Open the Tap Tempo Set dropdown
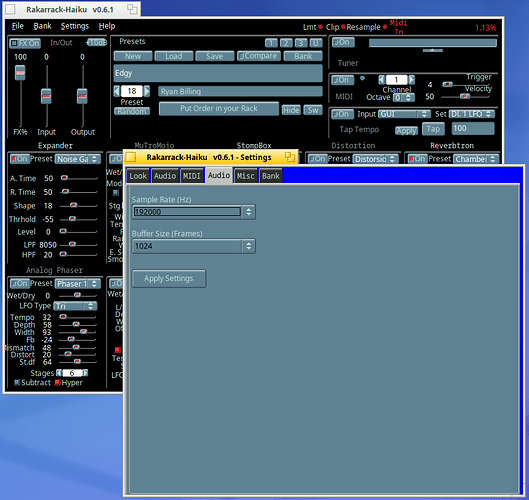 click(x=472, y=114)
